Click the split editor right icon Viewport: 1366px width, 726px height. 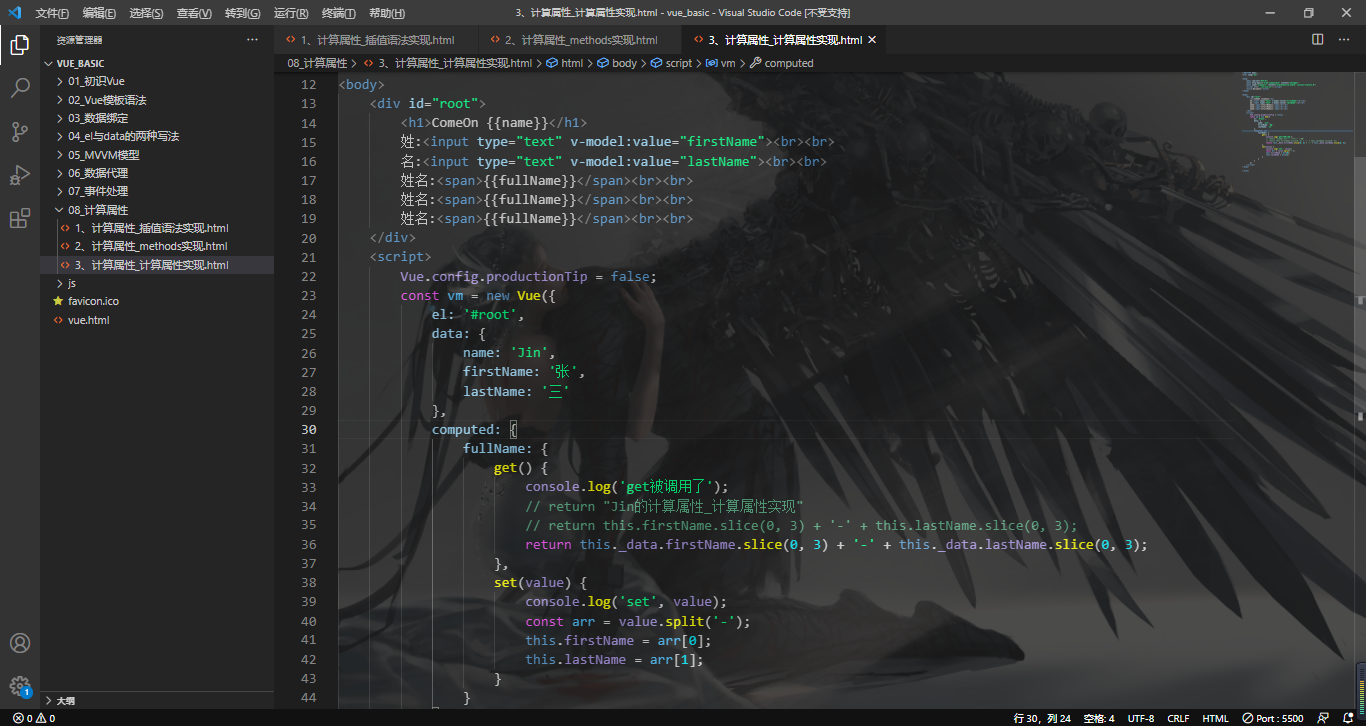pos(1318,39)
